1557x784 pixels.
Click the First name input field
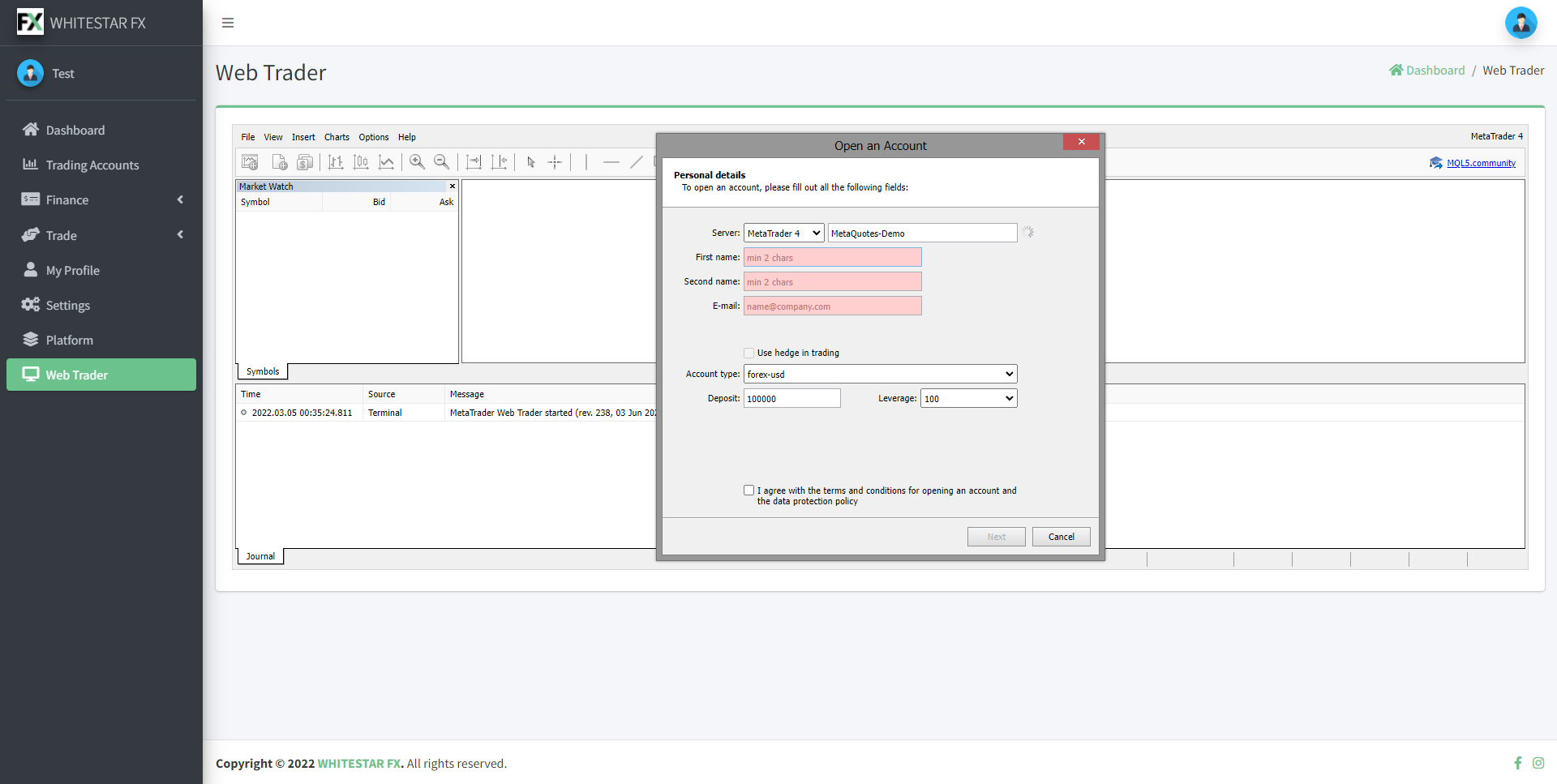point(832,257)
